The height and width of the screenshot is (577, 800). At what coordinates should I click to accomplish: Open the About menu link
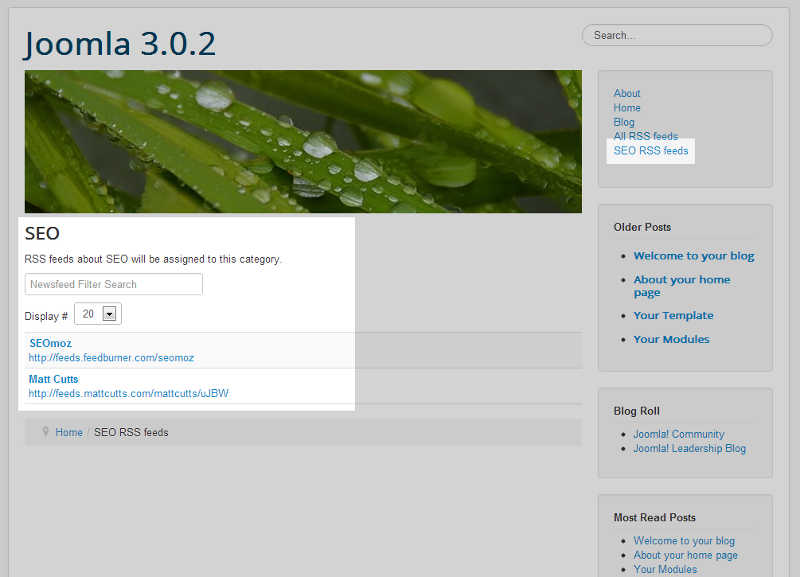pos(627,93)
